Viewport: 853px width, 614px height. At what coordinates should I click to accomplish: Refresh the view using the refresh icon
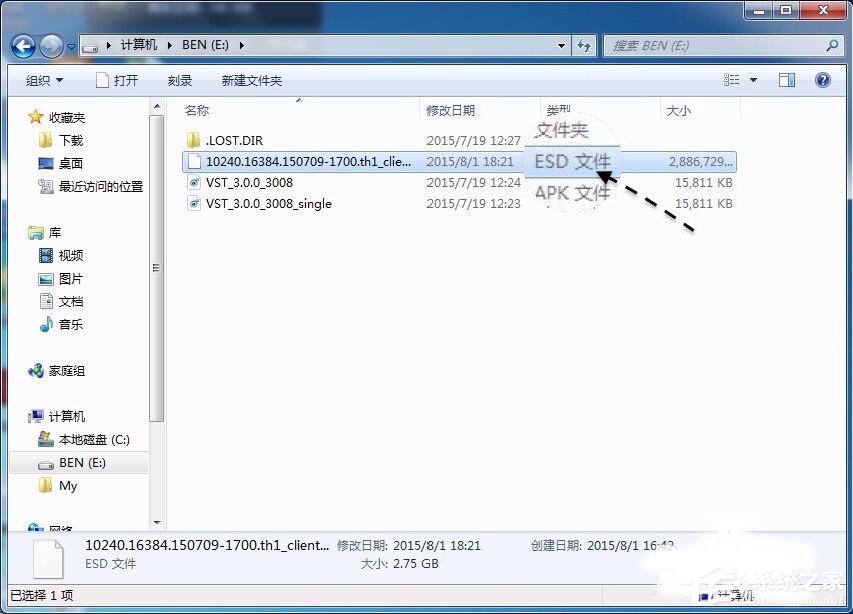pos(584,45)
